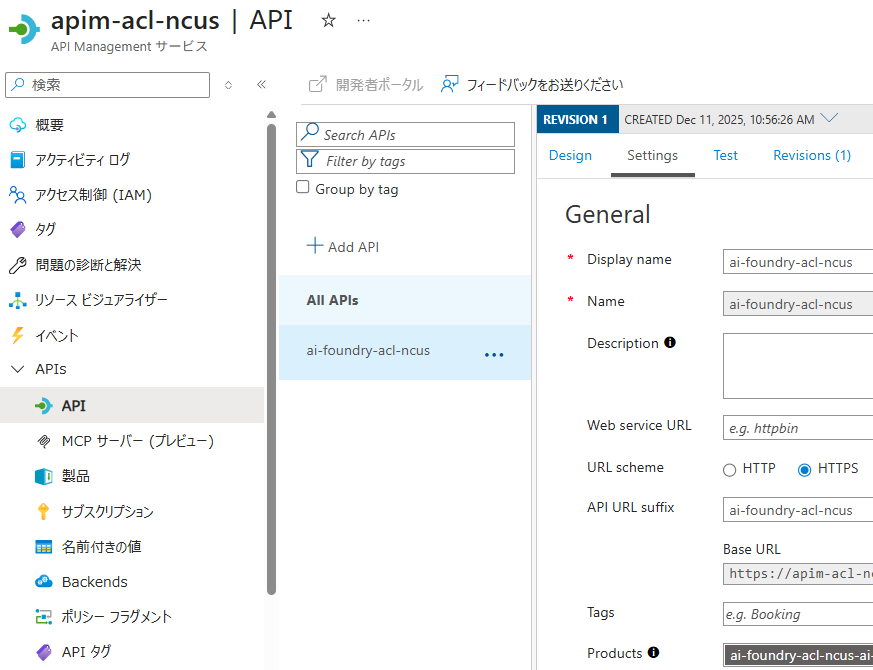Expand the Revision 1 dropdown chevron
The height and width of the screenshot is (670, 873).
(x=829, y=119)
